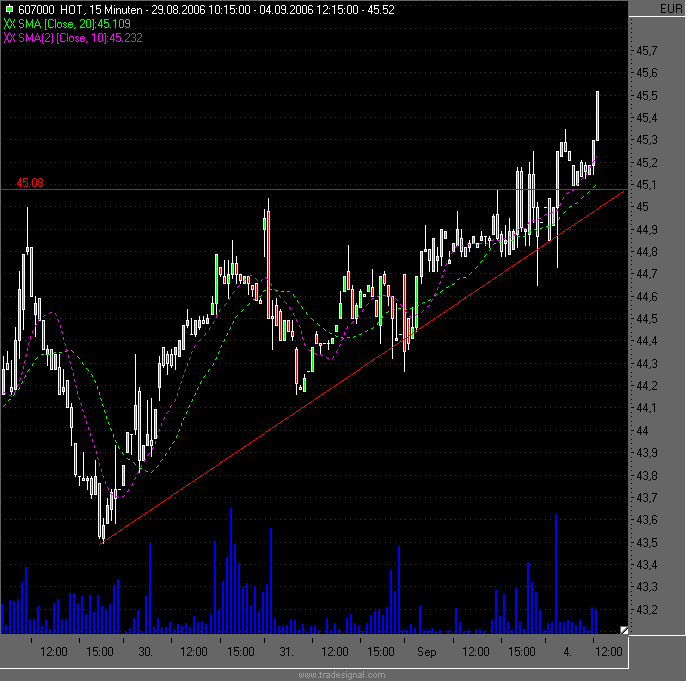Click the '15:00' label just before 'Sep'

click(381, 652)
